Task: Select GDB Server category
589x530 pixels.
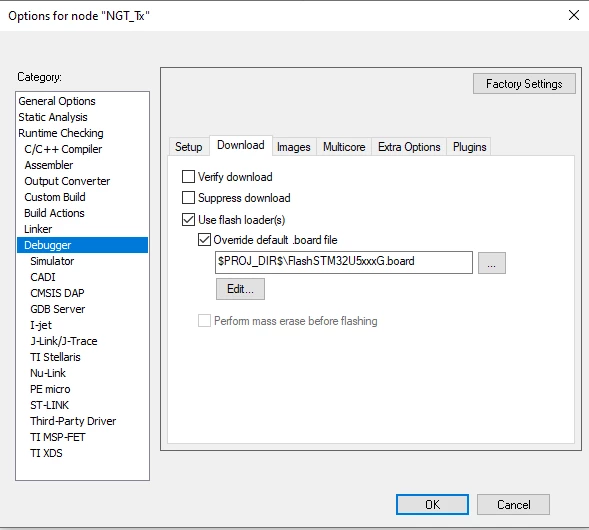Action: click(x=82, y=309)
